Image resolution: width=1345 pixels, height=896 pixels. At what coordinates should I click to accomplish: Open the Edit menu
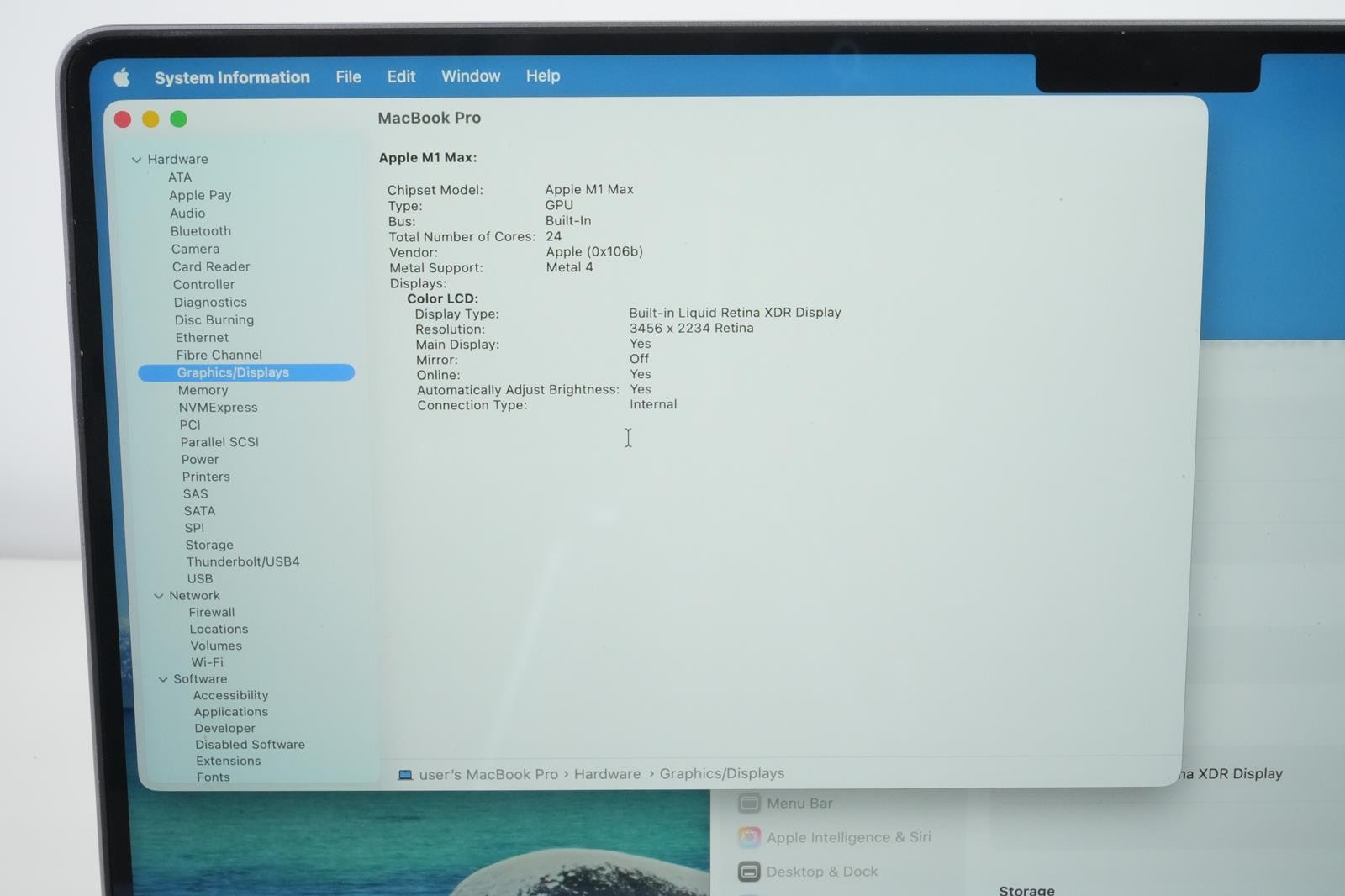[x=401, y=76]
